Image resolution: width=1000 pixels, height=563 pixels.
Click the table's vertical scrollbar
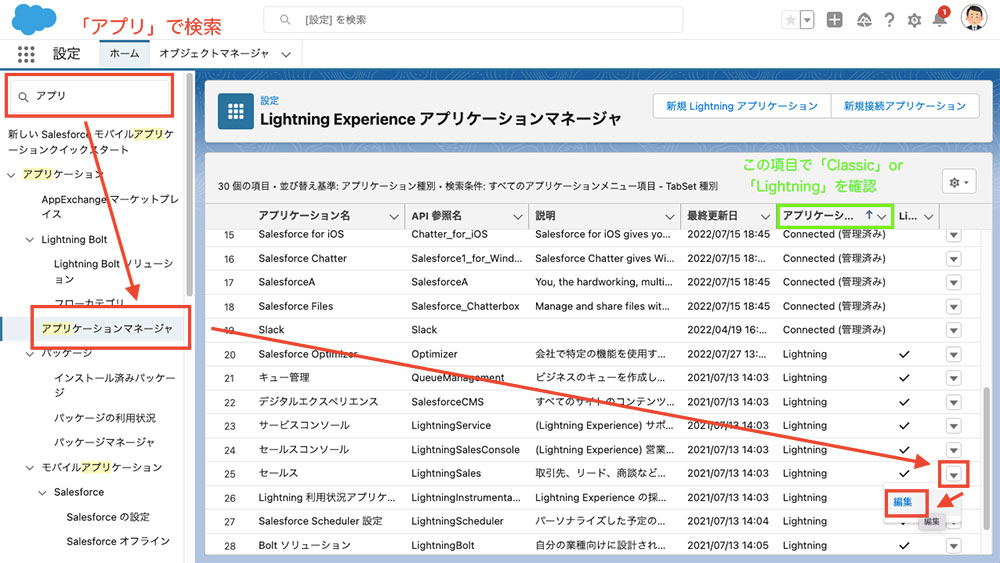[x=987, y=457]
